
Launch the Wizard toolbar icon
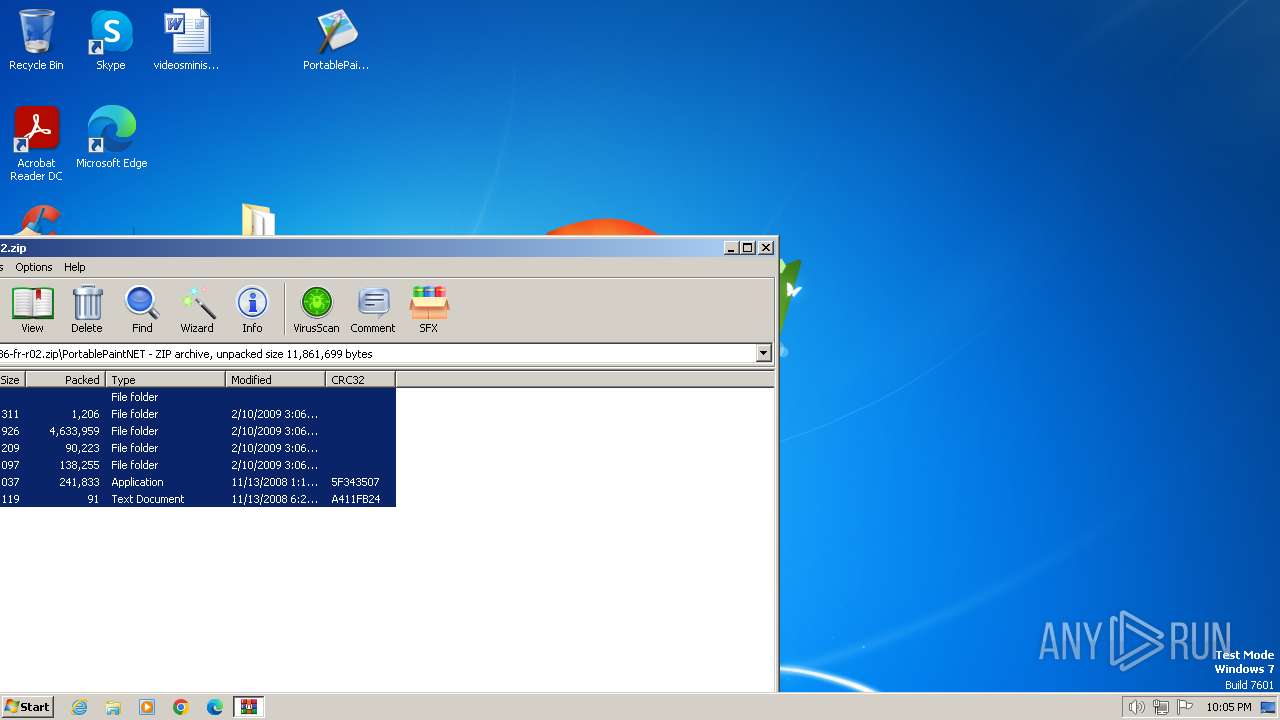tap(197, 309)
